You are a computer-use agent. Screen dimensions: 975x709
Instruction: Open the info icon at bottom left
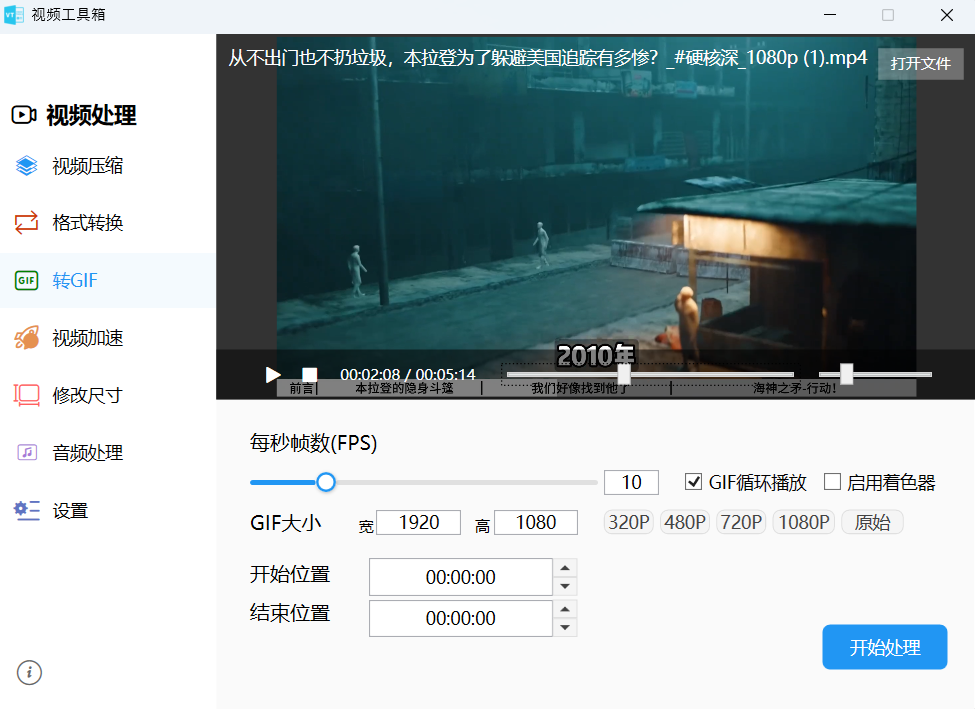coord(29,672)
